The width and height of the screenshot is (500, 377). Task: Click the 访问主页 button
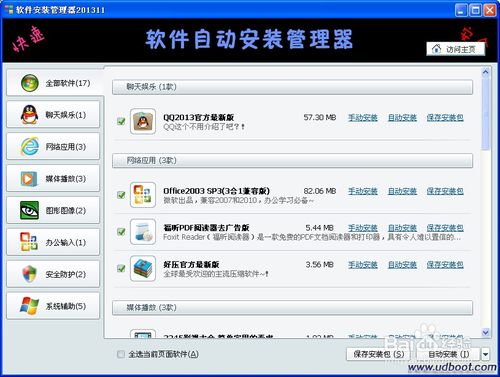tap(456, 49)
